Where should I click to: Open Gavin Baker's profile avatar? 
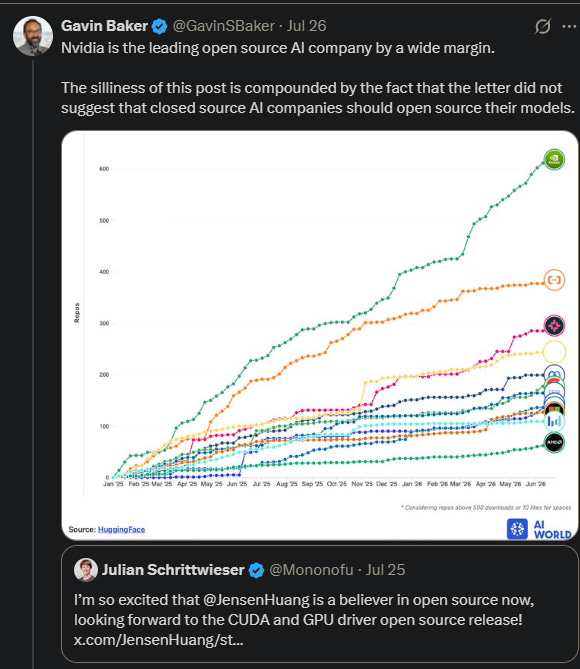pos(33,36)
